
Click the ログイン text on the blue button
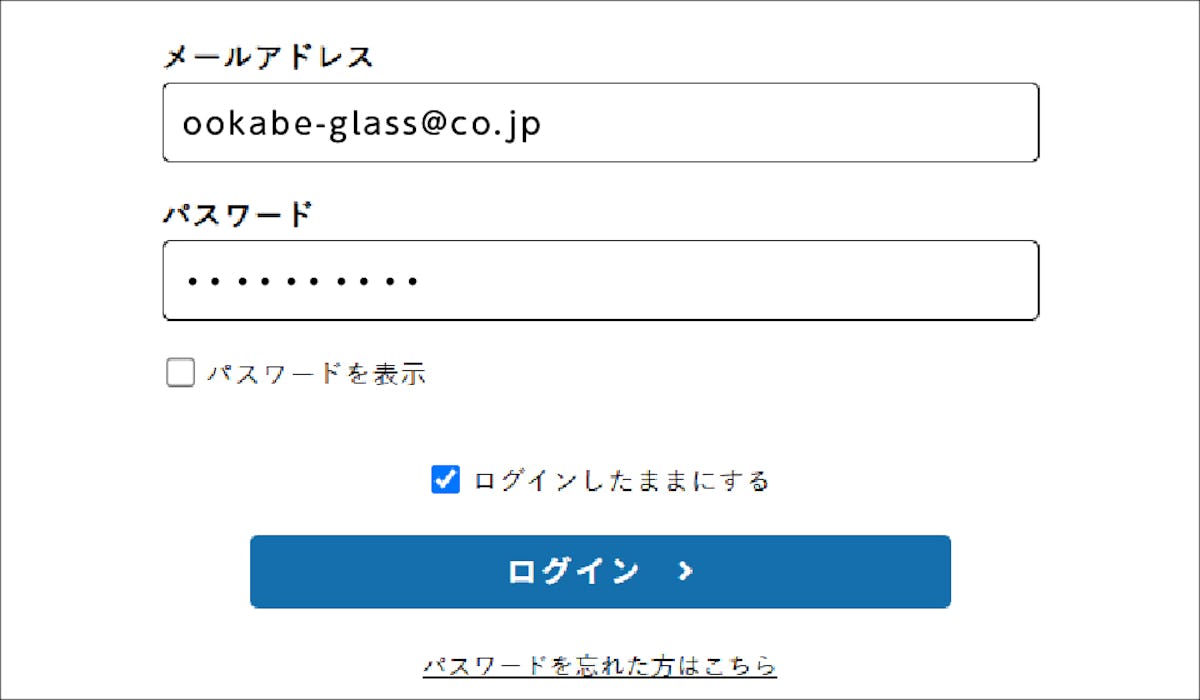pos(573,571)
